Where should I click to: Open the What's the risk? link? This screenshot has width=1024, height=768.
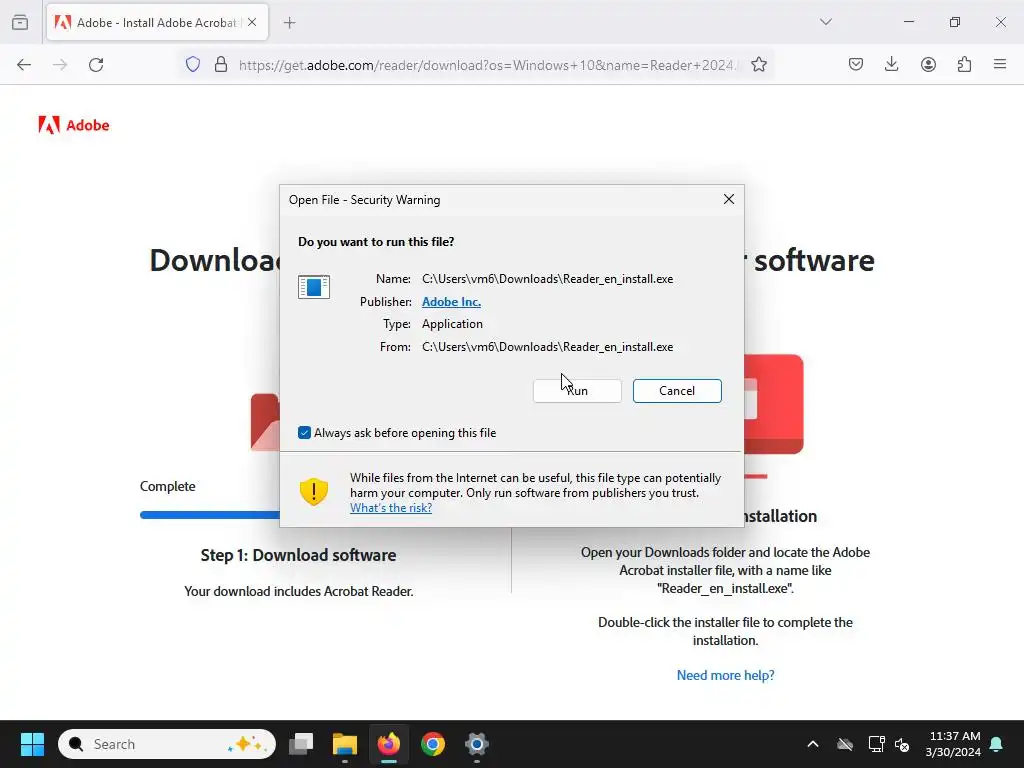pyautogui.click(x=391, y=507)
